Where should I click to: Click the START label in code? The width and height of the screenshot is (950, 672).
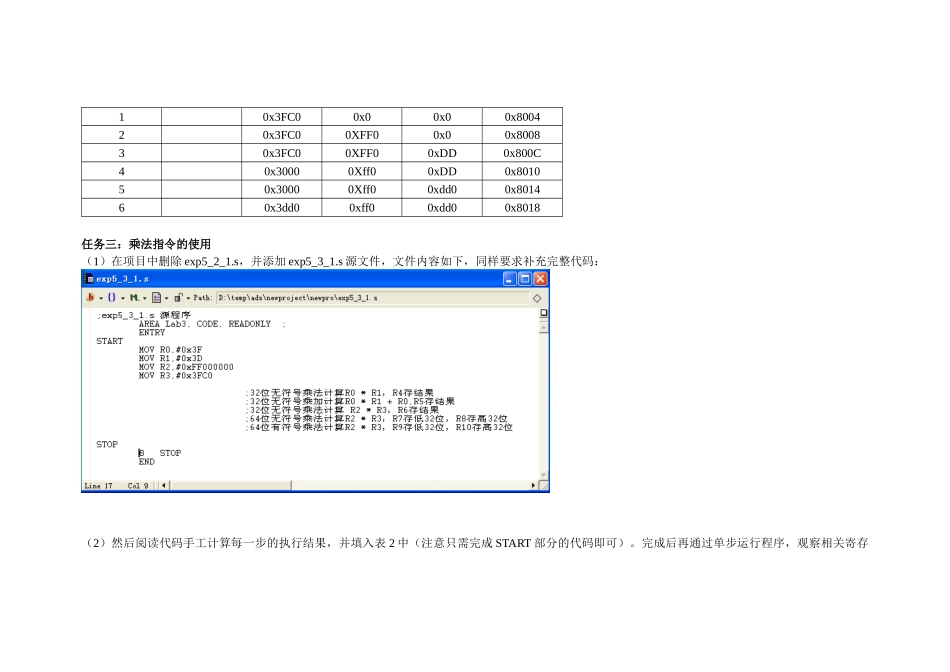coord(110,341)
